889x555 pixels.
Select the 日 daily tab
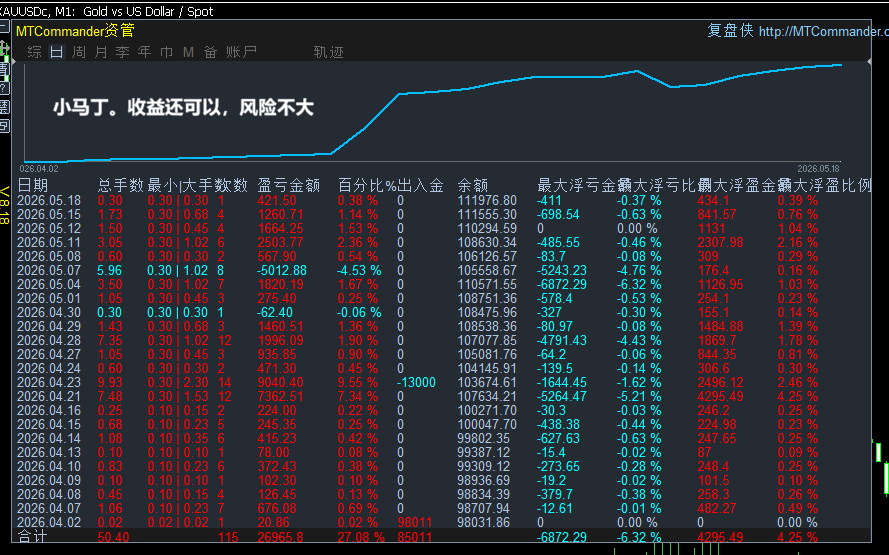(x=57, y=52)
